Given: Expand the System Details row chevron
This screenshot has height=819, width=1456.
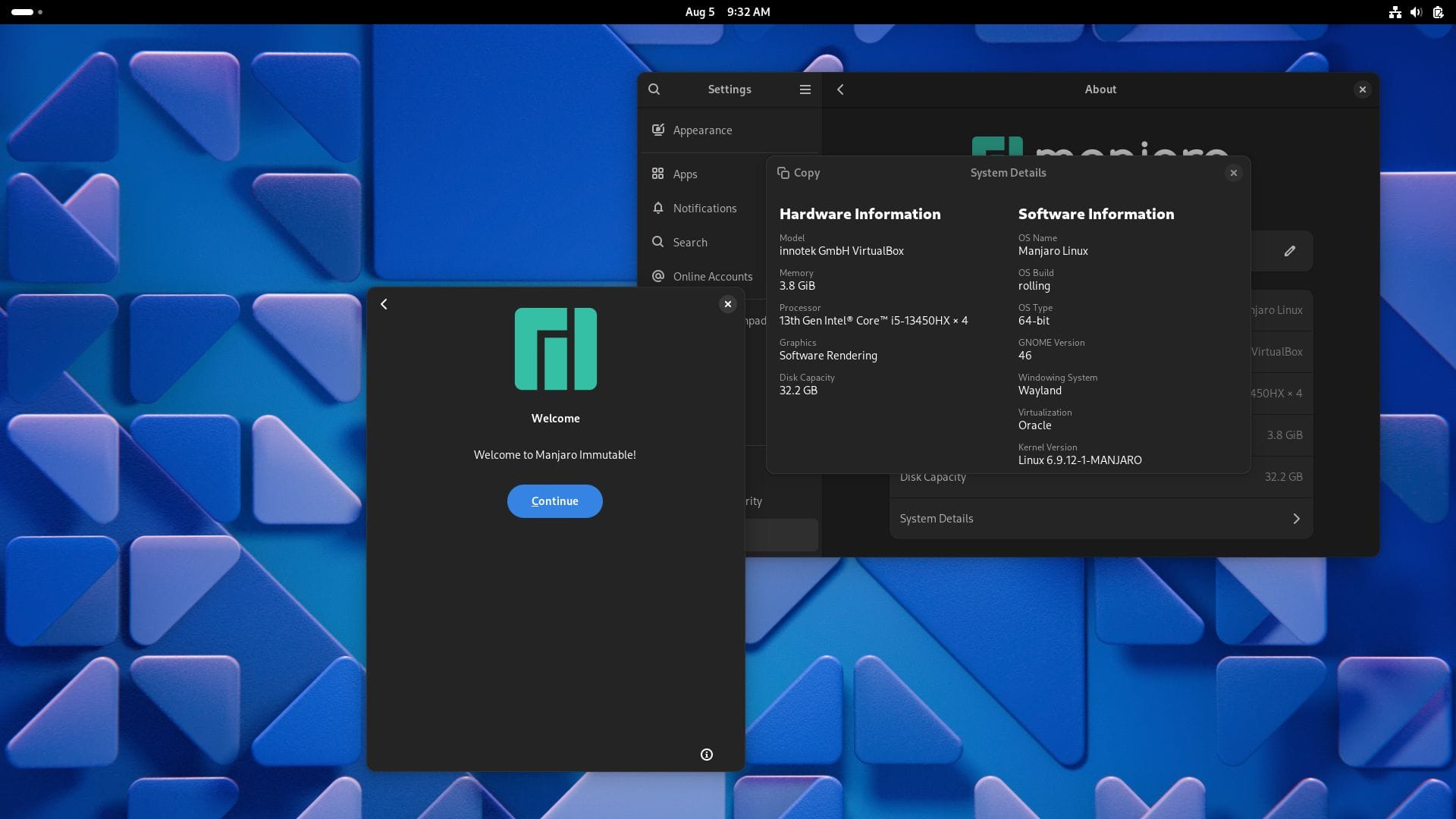Looking at the screenshot, I should point(1296,519).
